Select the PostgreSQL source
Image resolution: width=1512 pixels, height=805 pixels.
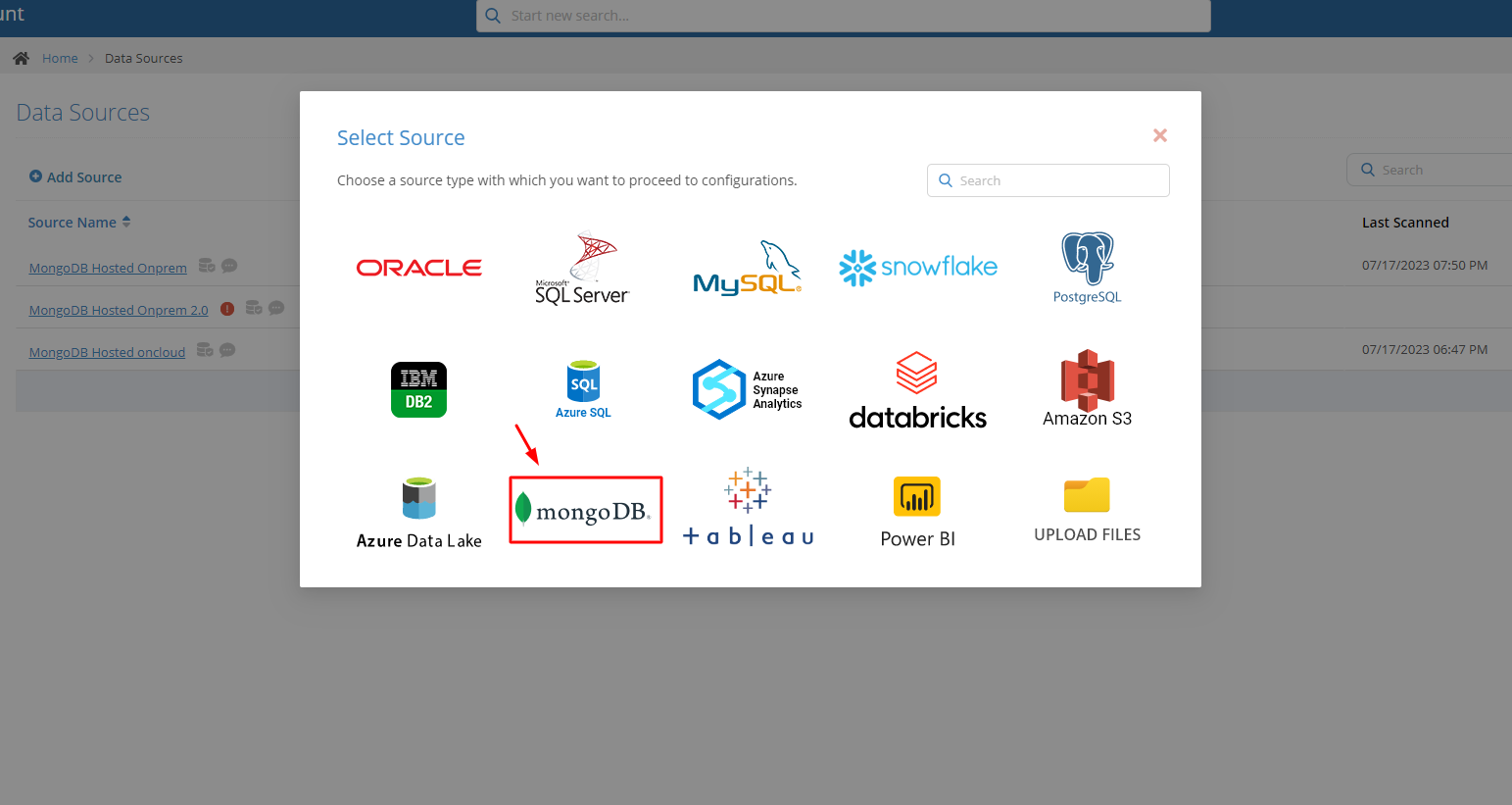click(x=1088, y=268)
